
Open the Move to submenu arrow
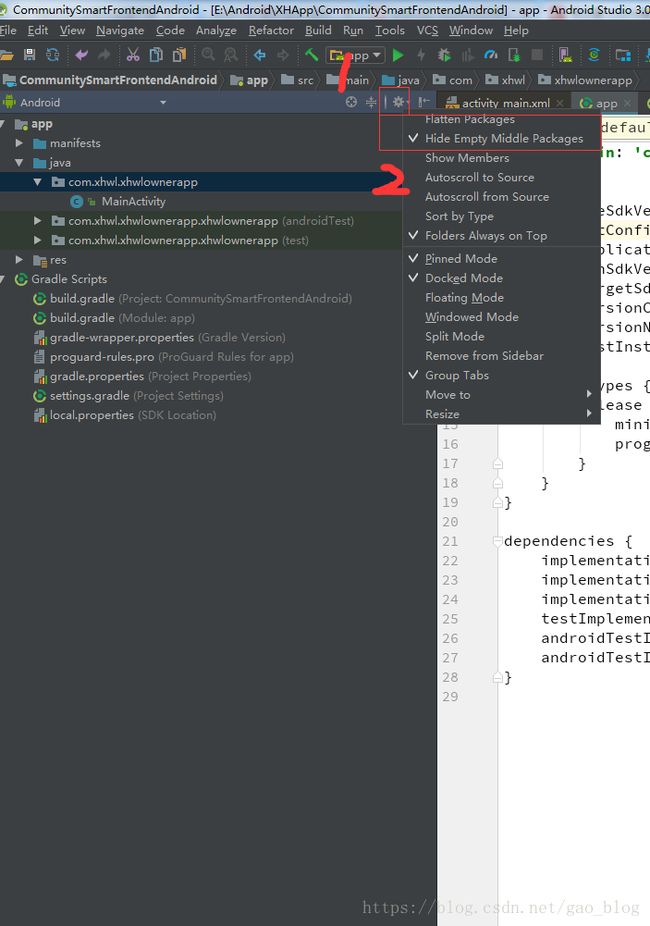pos(589,394)
